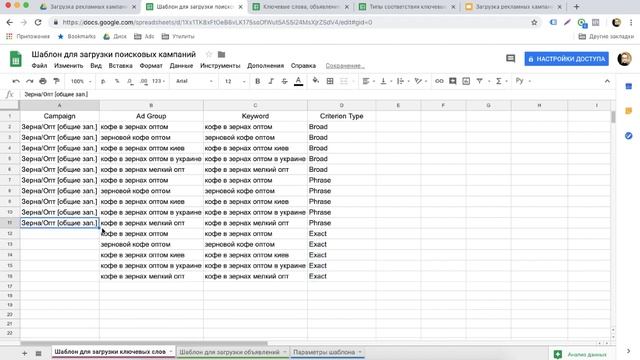This screenshot has height=360, width=640.
Task: Select the column D header
Action: point(342,105)
